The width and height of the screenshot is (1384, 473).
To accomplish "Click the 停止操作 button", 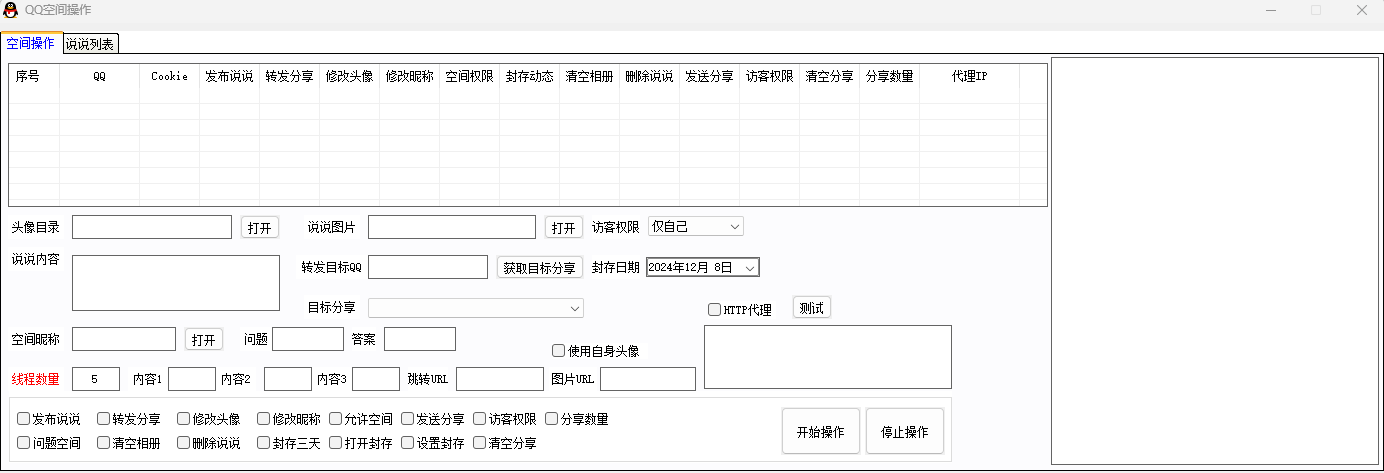I will point(904,432).
